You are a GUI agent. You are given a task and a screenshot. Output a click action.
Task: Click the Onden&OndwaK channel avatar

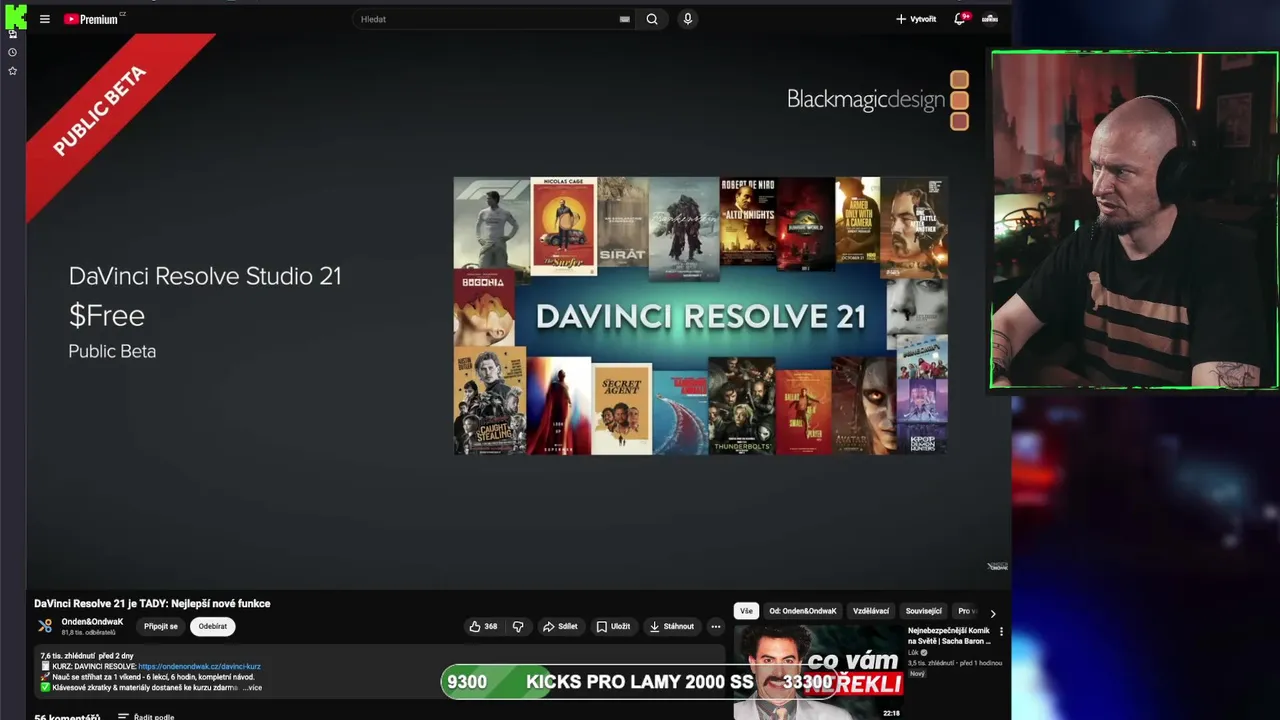(x=45, y=626)
